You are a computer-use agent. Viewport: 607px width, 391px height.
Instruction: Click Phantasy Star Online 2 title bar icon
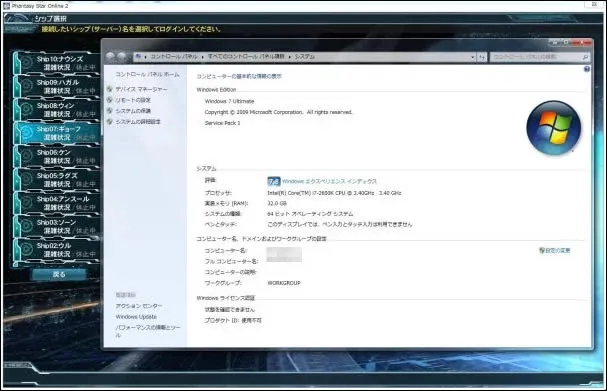tap(6, 5)
